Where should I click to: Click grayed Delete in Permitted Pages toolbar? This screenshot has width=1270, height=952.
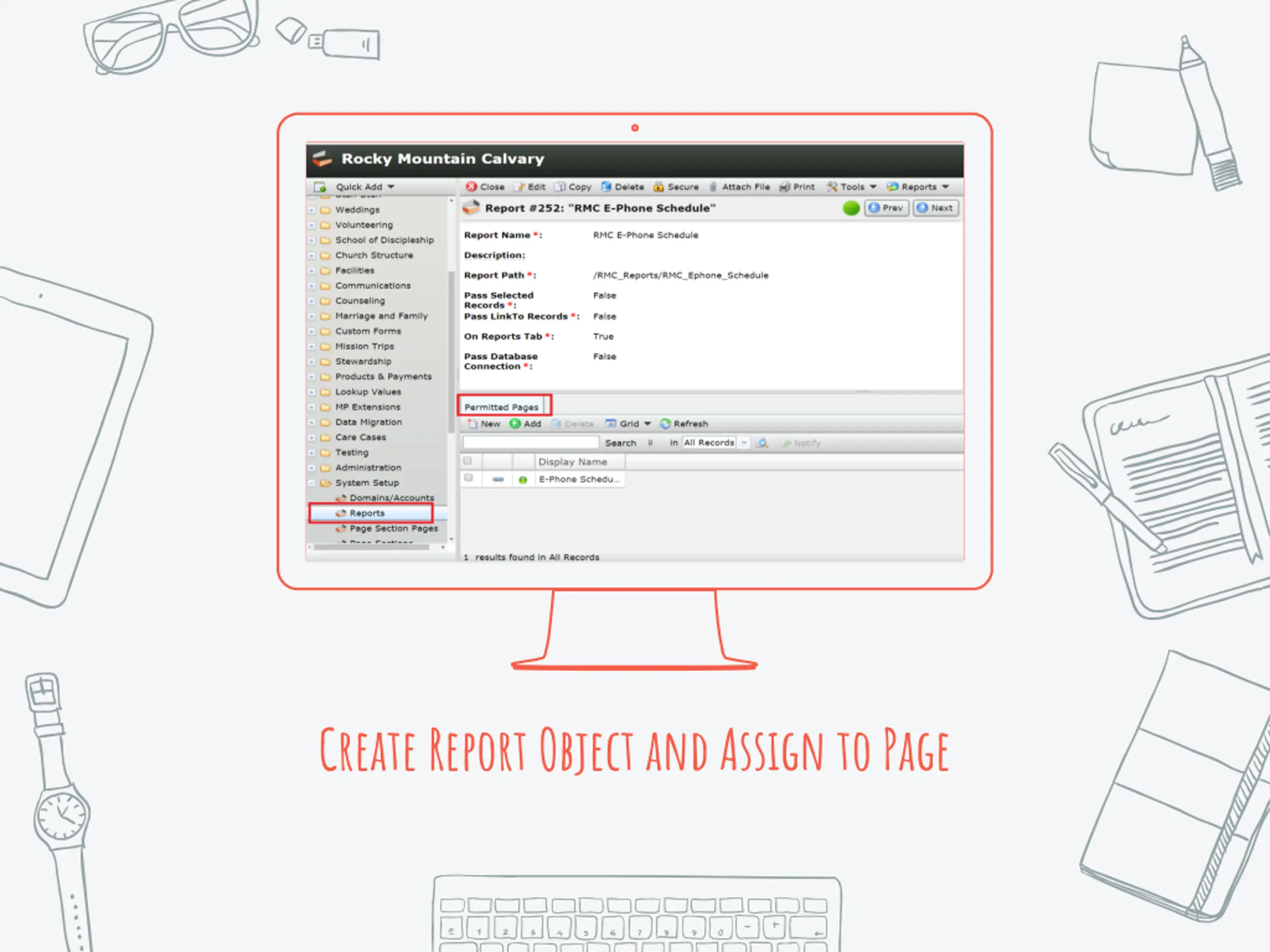(572, 423)
